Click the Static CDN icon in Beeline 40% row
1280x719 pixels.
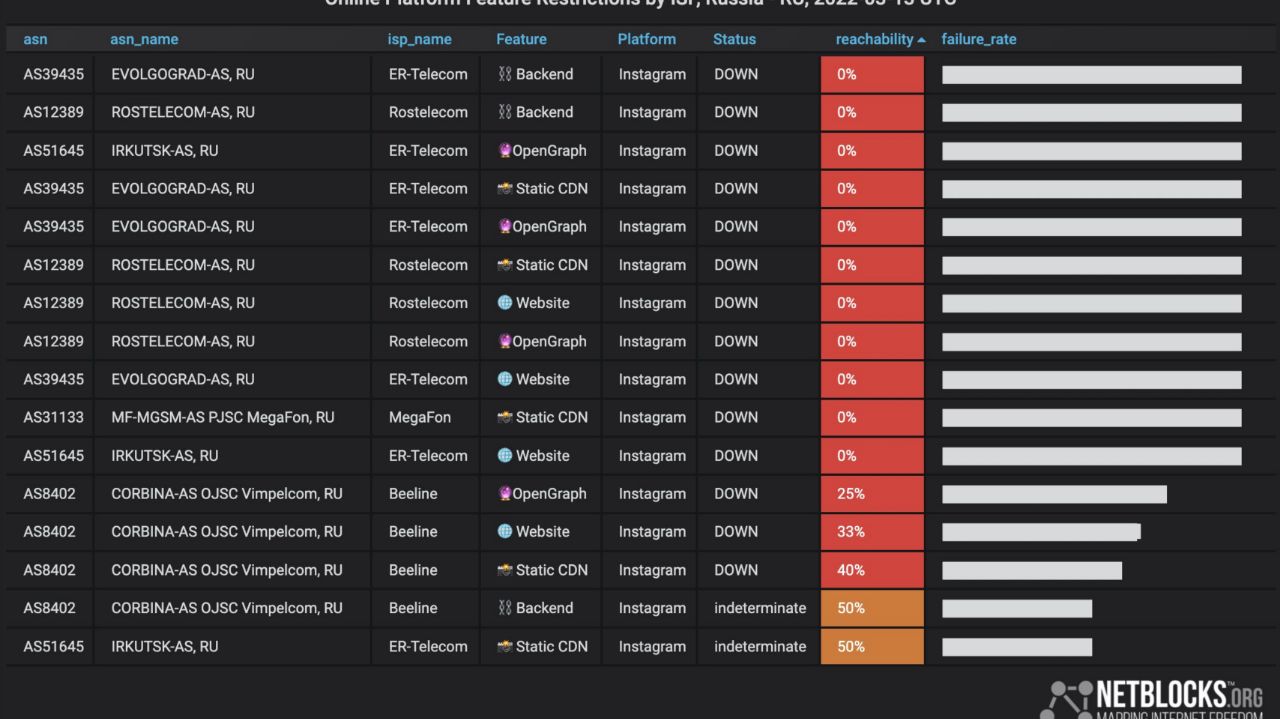[x=504, y=570]
